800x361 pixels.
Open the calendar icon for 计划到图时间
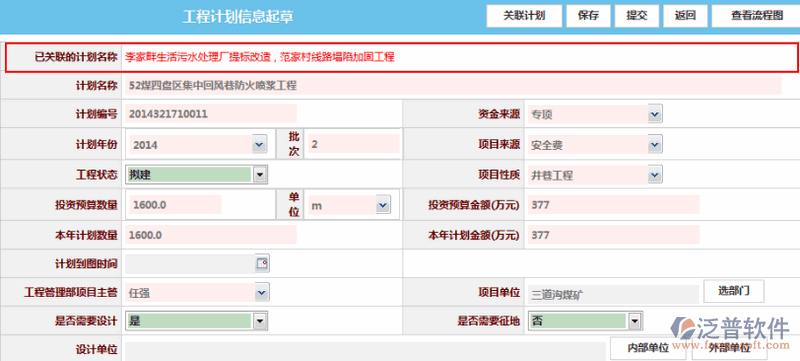point(262,263)
